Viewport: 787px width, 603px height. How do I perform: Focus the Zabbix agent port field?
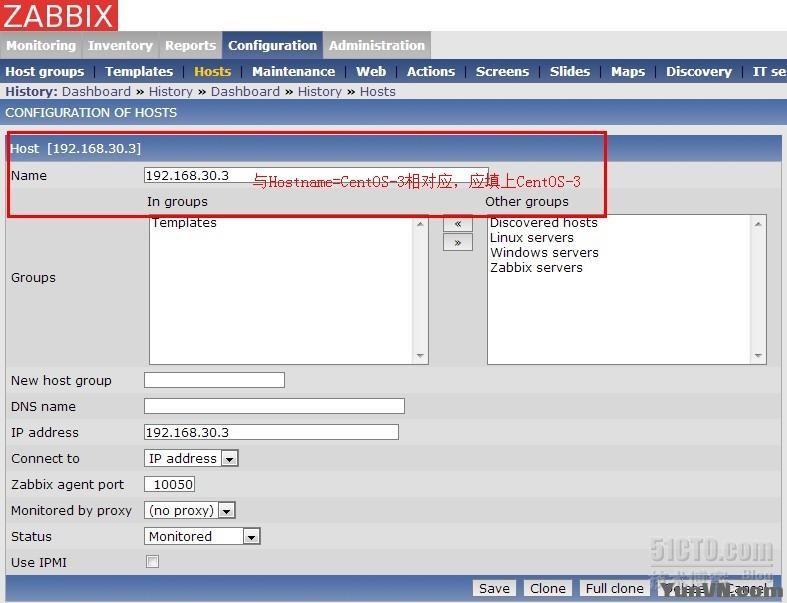tap(170, 485)
